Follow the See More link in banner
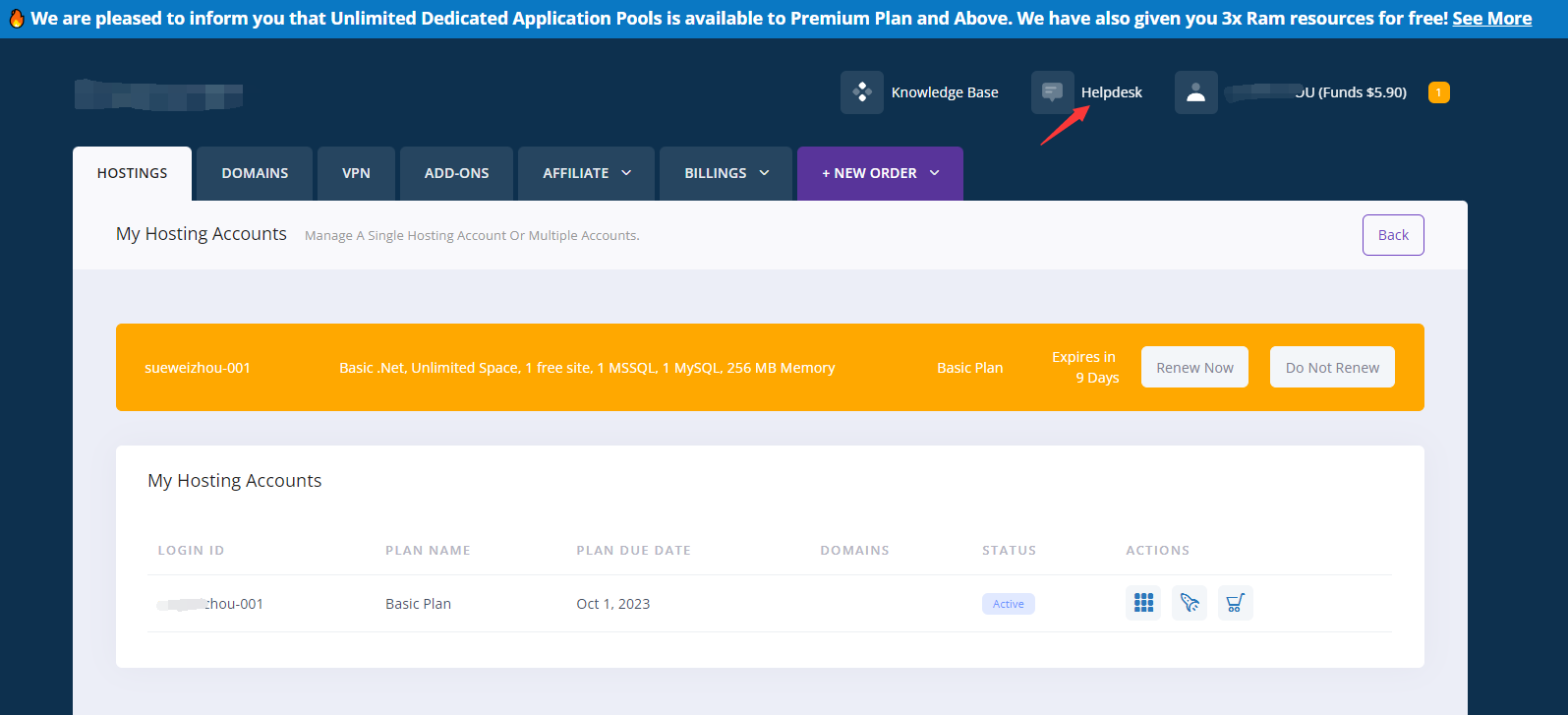The width and height of the screenshot is (1568, 715). coord(1491,19)
